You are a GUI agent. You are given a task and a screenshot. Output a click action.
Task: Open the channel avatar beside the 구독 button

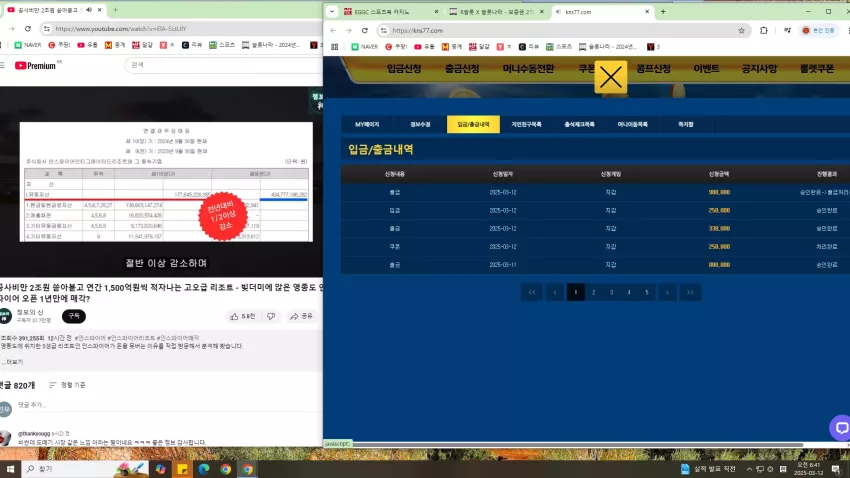(x=5, y=316)
